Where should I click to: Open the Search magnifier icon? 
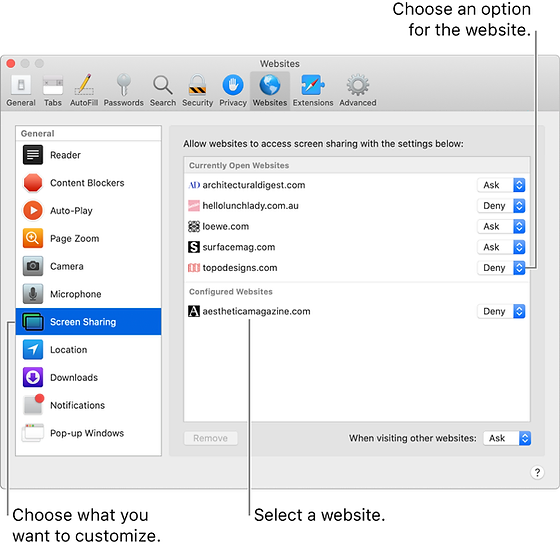tap(163, 85)
